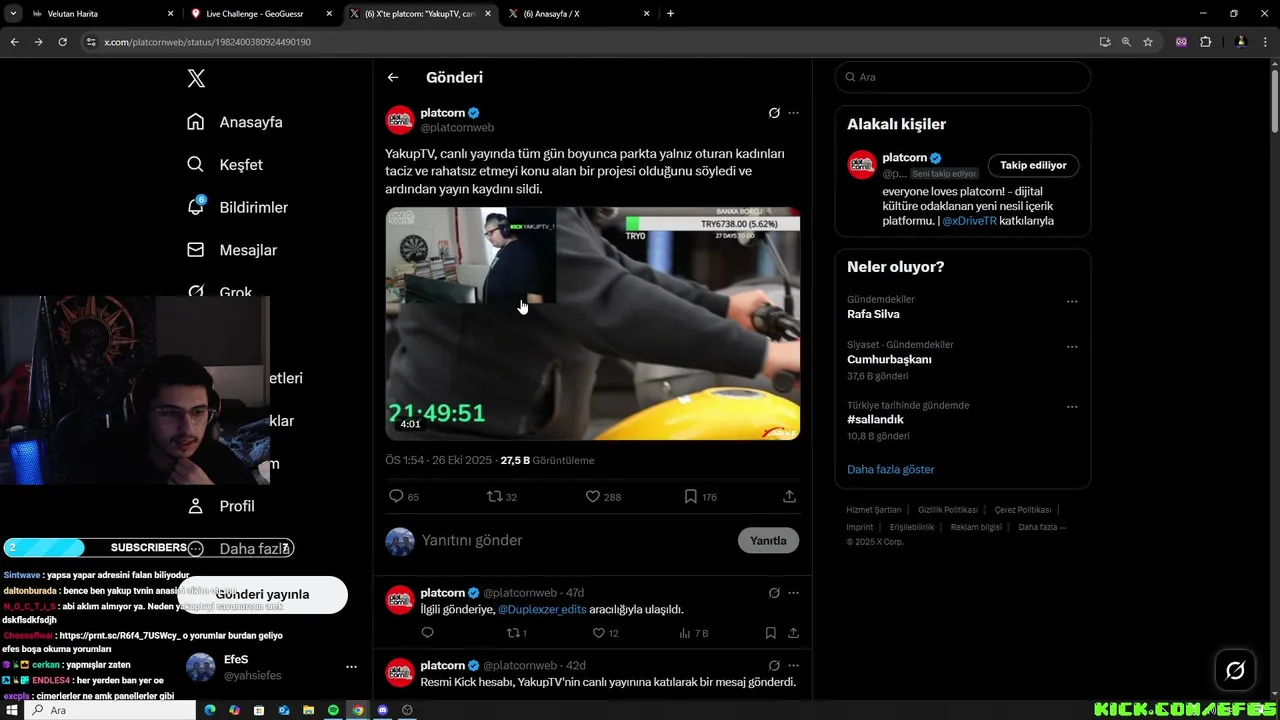Screen dimensions: 1280x720
Task: Open the @xDriveTR link in bio
Action: [x=969, y=221]
